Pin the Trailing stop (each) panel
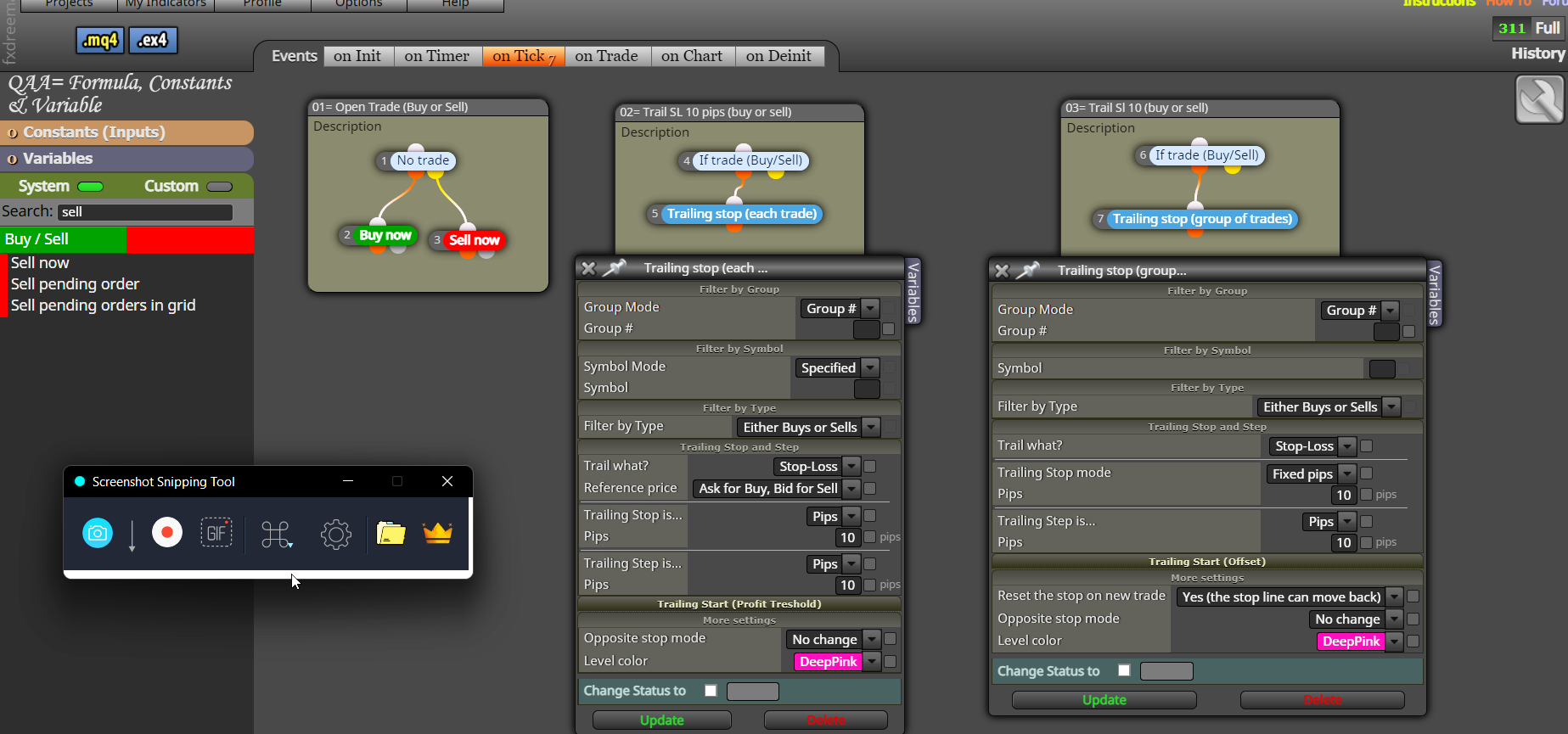The width and height of the screenshot is (1568, 734). (x=615, y=268)
